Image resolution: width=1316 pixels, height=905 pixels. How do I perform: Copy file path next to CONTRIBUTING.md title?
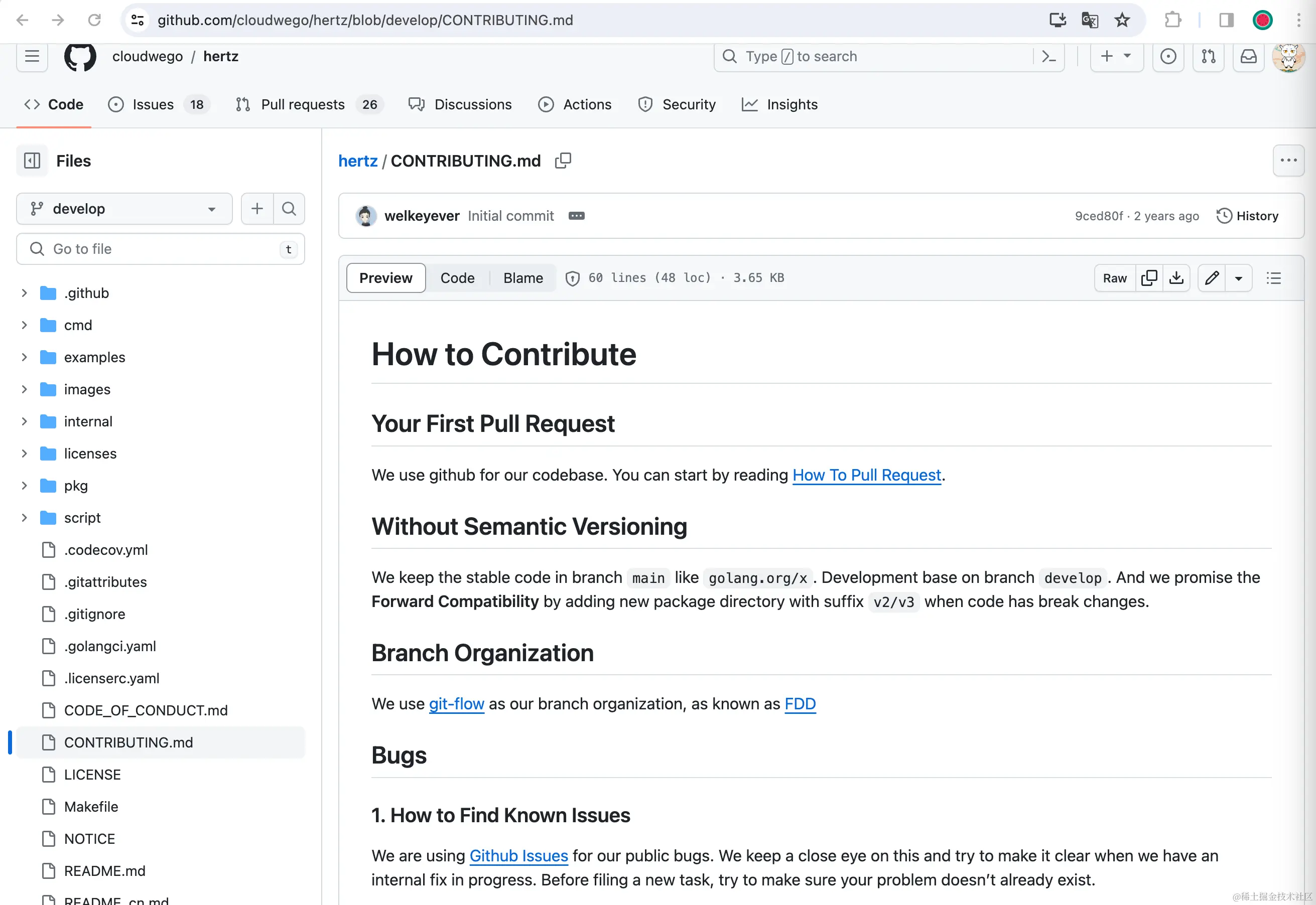point(563,161)
